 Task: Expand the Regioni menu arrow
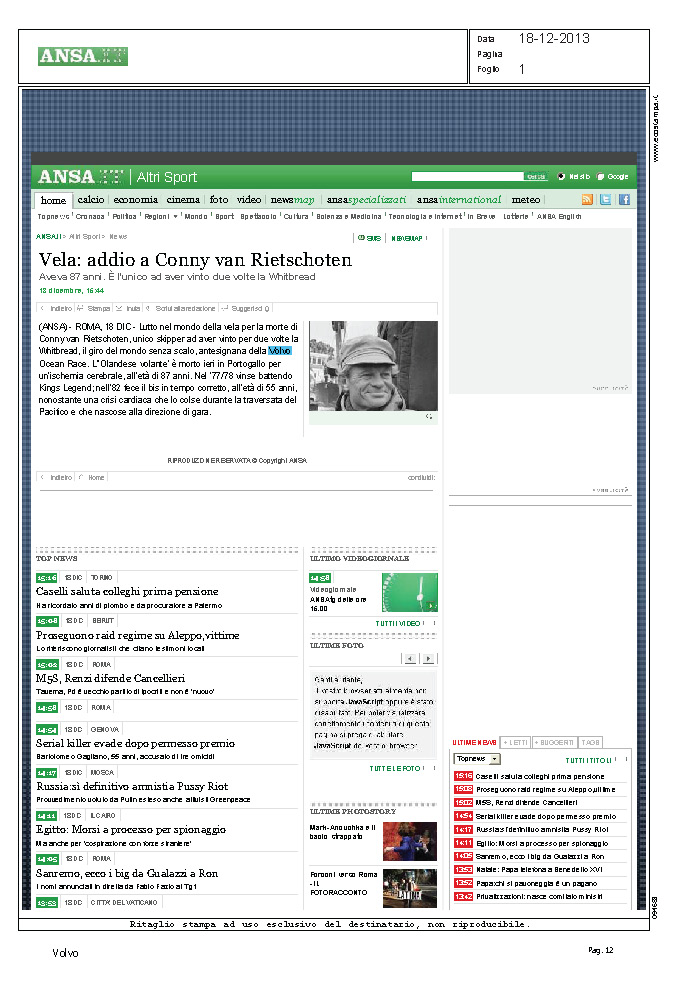click(175, 216)
